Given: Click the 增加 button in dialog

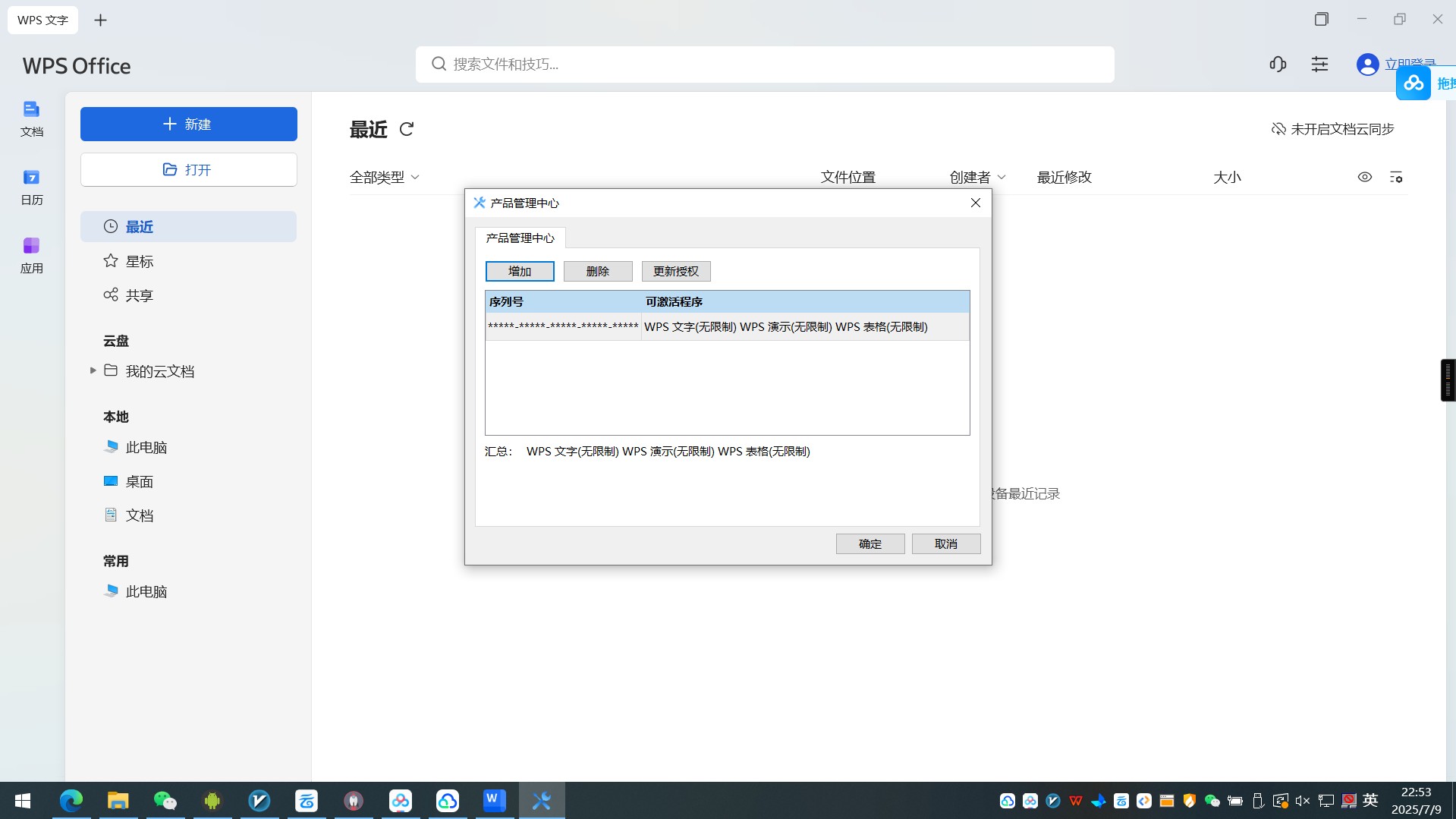Looking at the screenshot, I should 520,271.
